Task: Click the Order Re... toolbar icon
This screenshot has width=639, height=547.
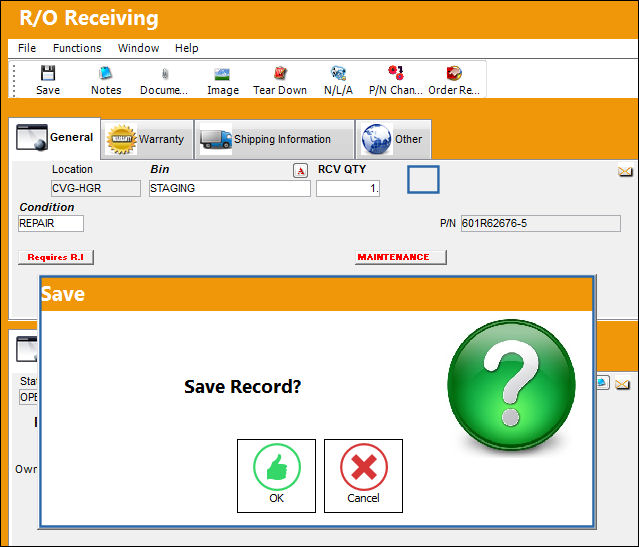Action: 454,80
